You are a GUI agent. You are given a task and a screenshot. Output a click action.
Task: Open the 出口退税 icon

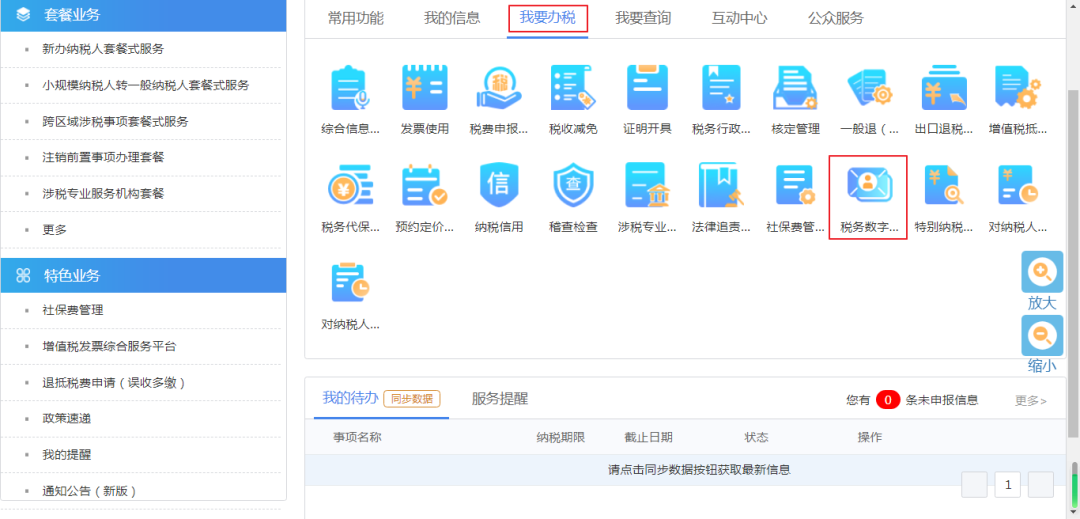[x=944, y=88]
